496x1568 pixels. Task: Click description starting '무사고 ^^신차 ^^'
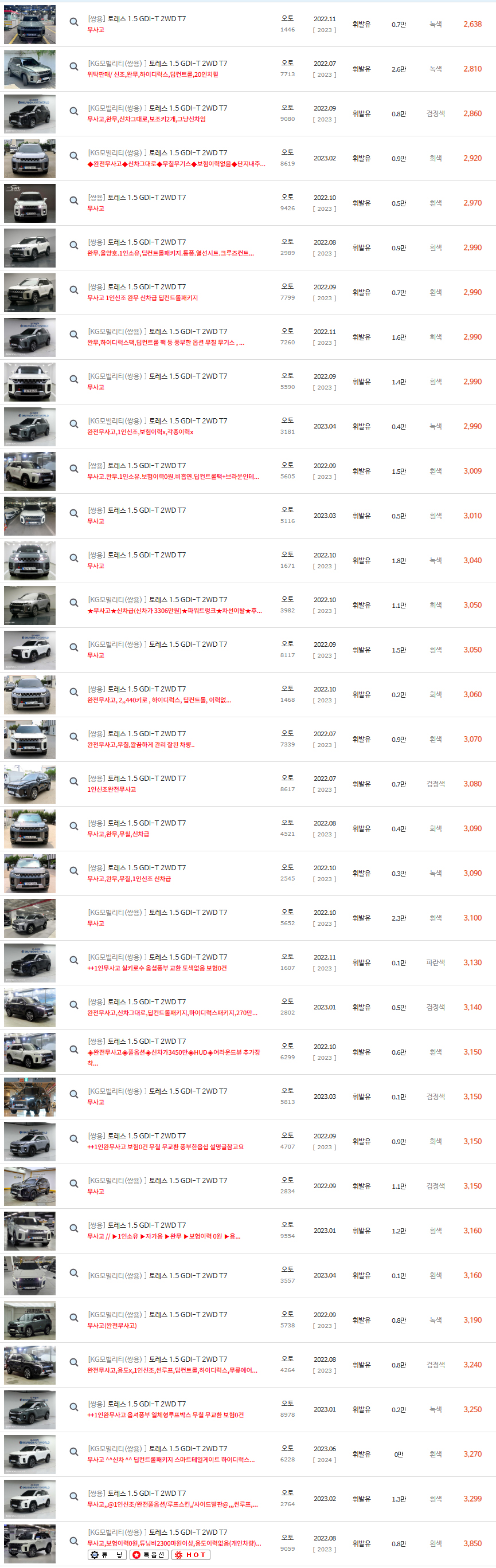[x=171, y=1460]
